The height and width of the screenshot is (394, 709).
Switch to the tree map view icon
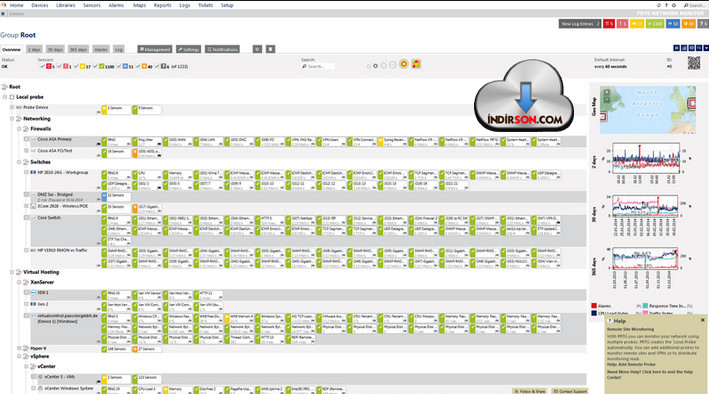pyautogui.click(x=416, y=64)
